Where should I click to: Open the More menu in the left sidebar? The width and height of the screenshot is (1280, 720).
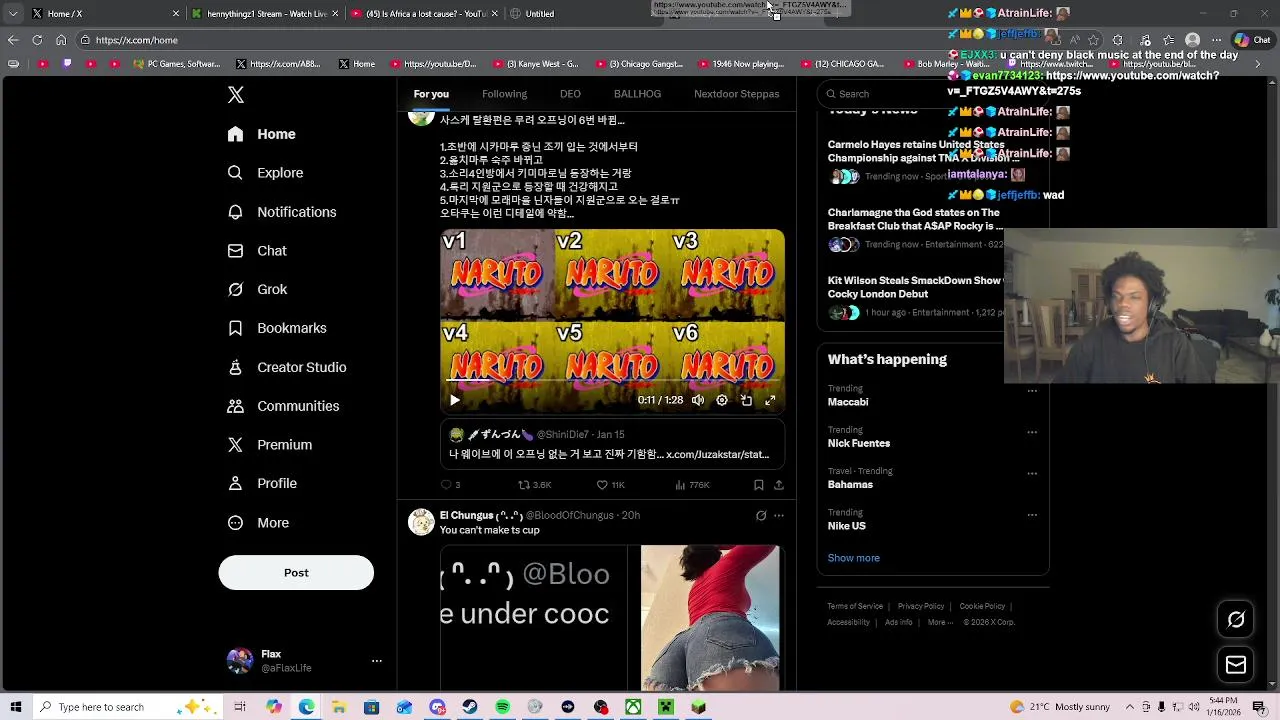point(258,523)
